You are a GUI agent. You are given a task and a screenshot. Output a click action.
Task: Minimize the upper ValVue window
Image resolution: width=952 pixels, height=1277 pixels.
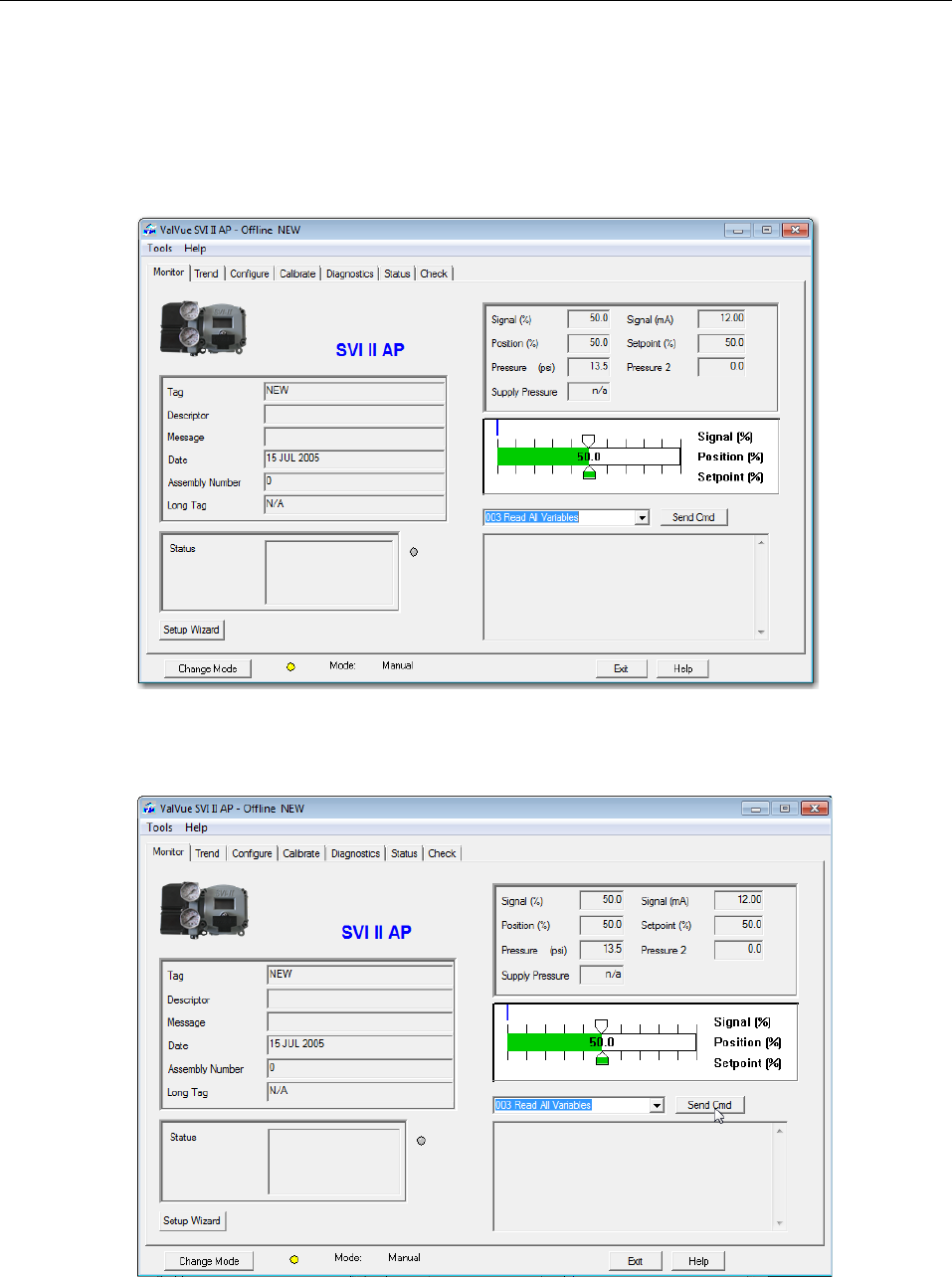point(737,230)
